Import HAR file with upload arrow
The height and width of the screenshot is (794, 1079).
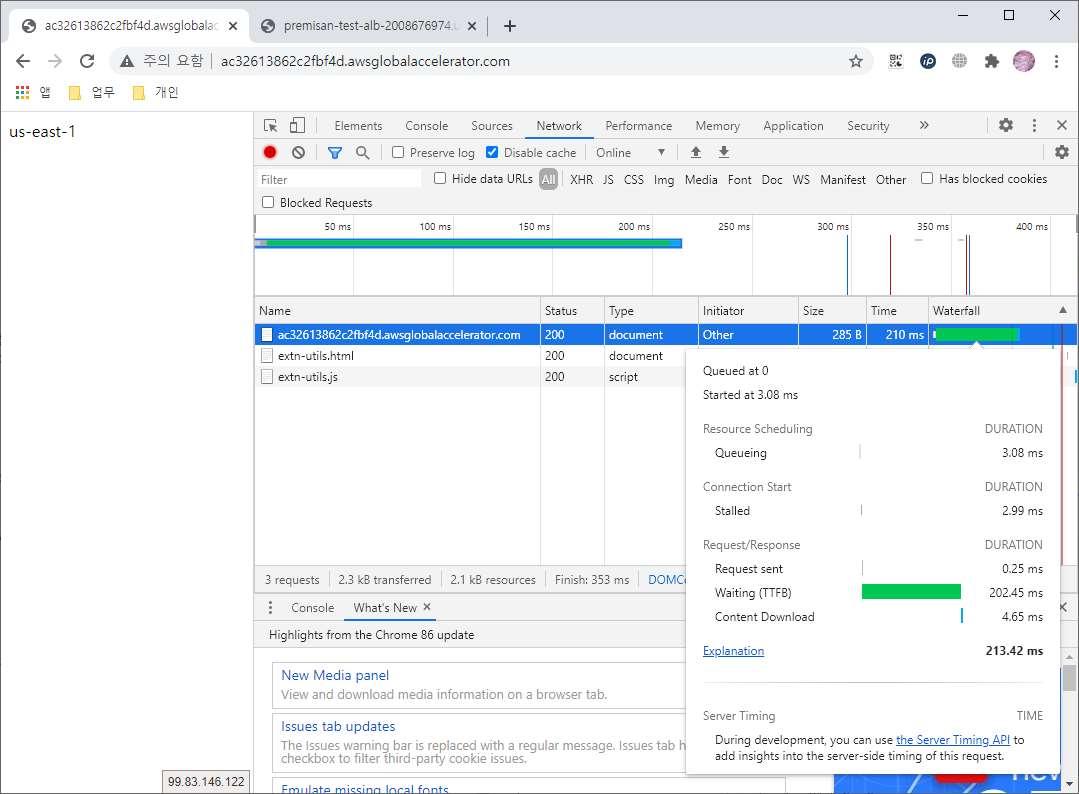coord(696,152)
